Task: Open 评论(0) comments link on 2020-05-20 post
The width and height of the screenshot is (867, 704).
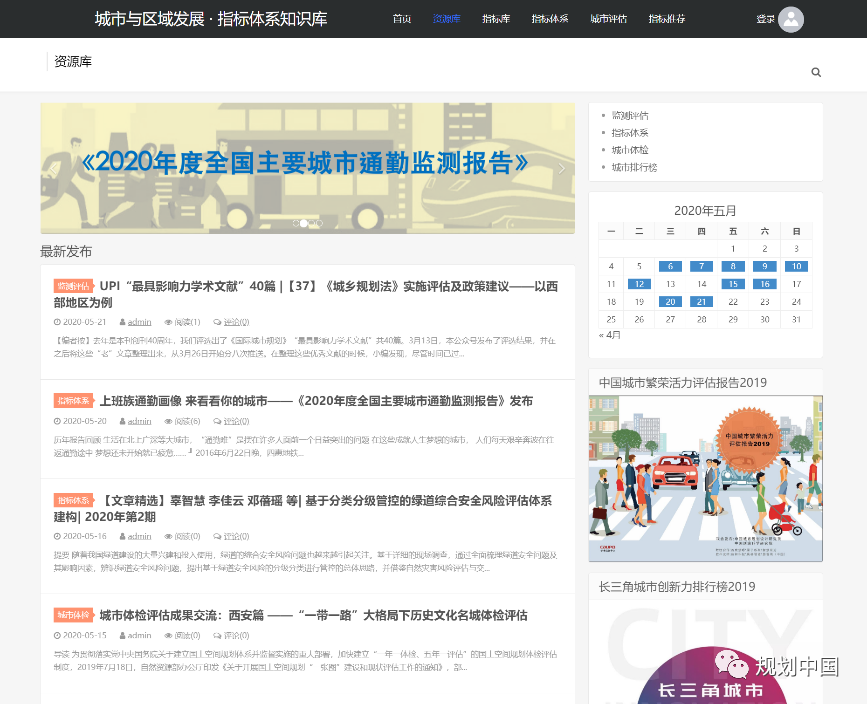Action: click(236, 421)
